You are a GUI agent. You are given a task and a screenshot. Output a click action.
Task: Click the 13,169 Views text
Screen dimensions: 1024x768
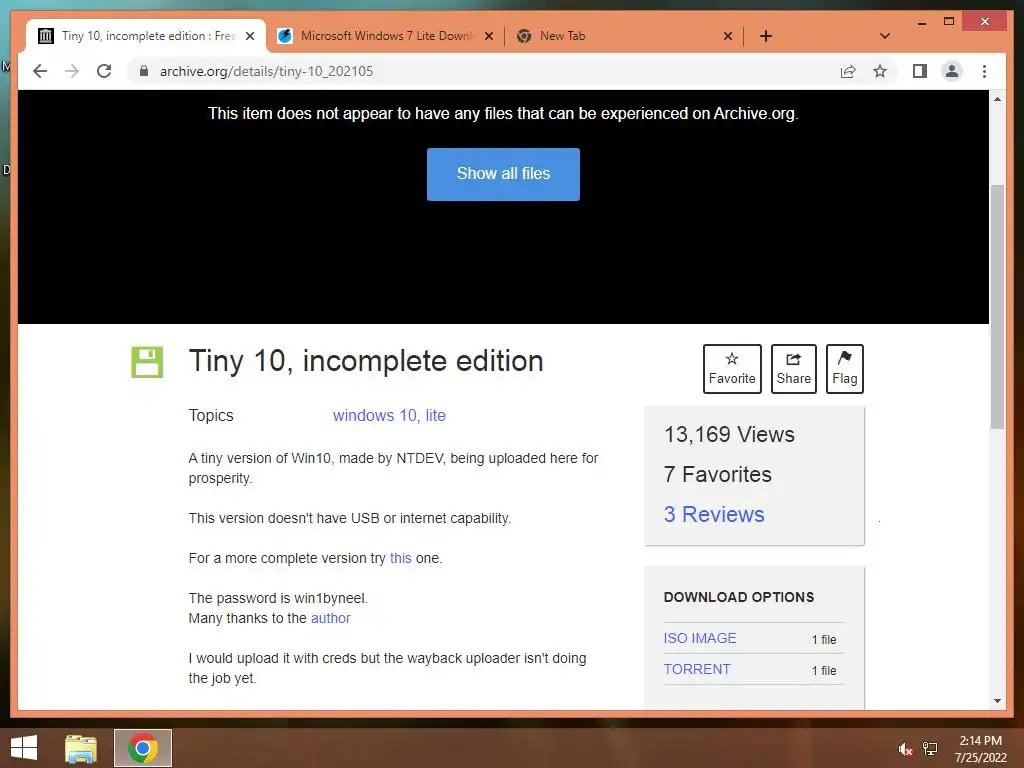coord(729,434)
